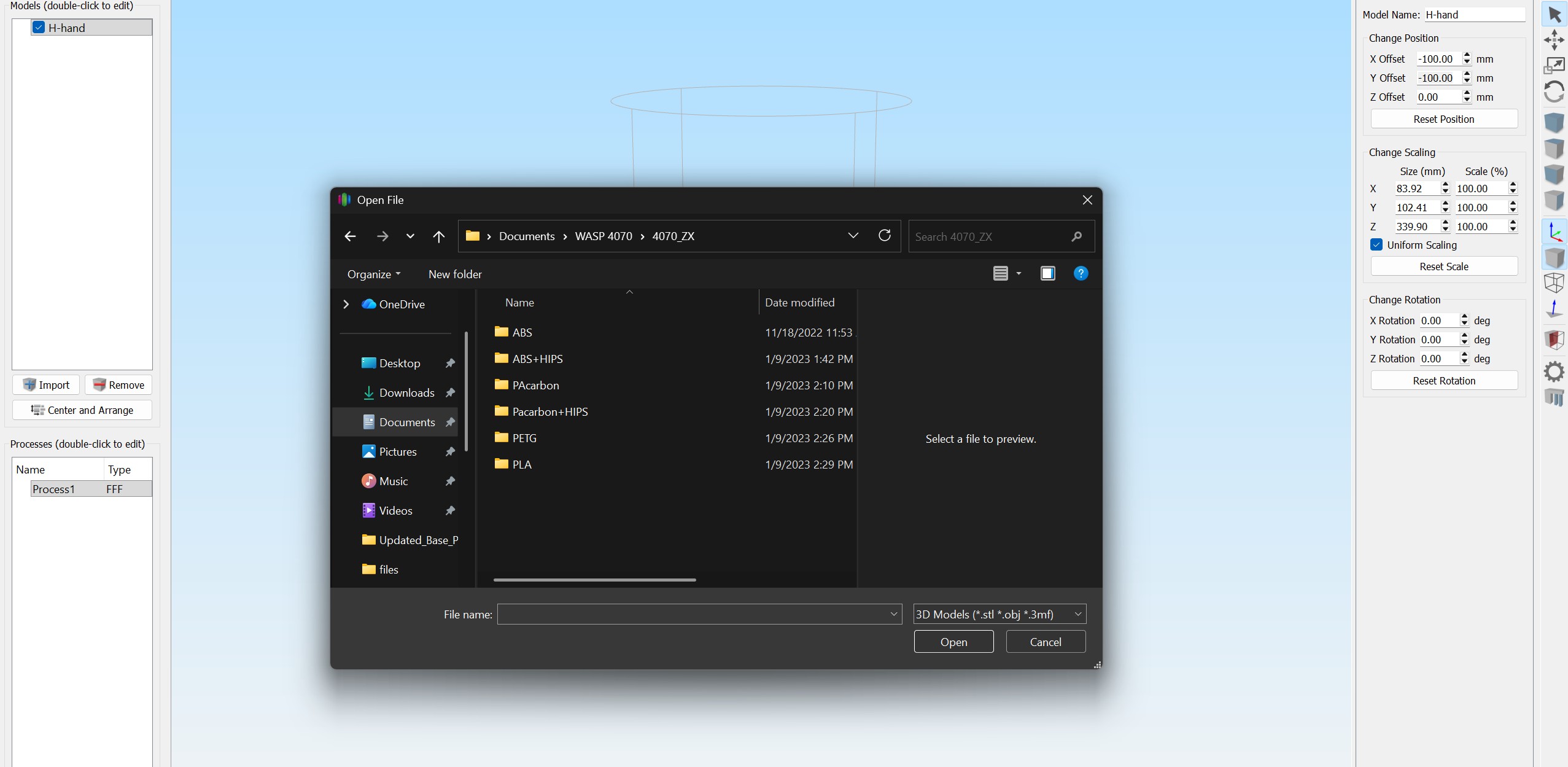Screen dimensions: 1568x767
Task: Click New folder in dialog toolbar
Action: [455, 274]
